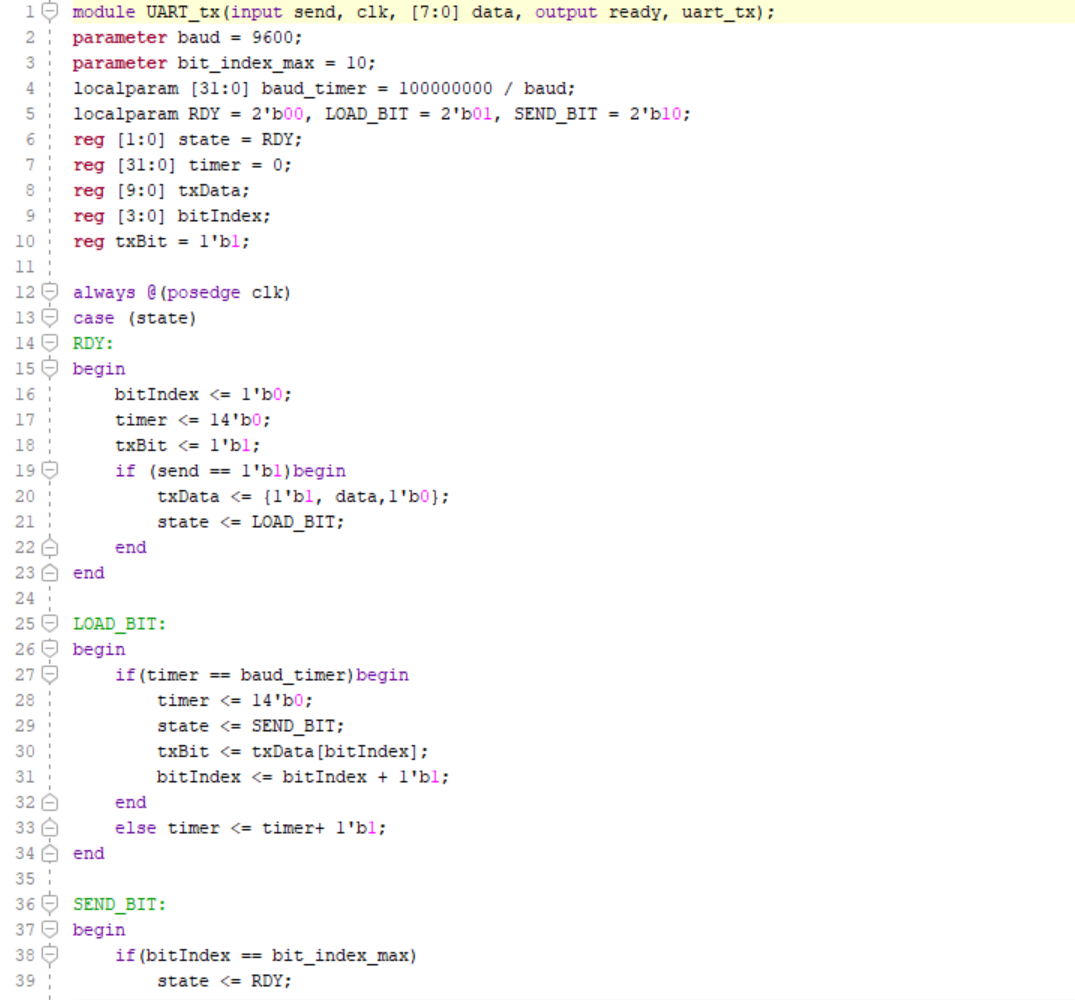Click 'txBit <= 1'b1;' on line 18
Image resolution: width=1075 pixels, height=1000 pixels.
(x=187, y=446)
